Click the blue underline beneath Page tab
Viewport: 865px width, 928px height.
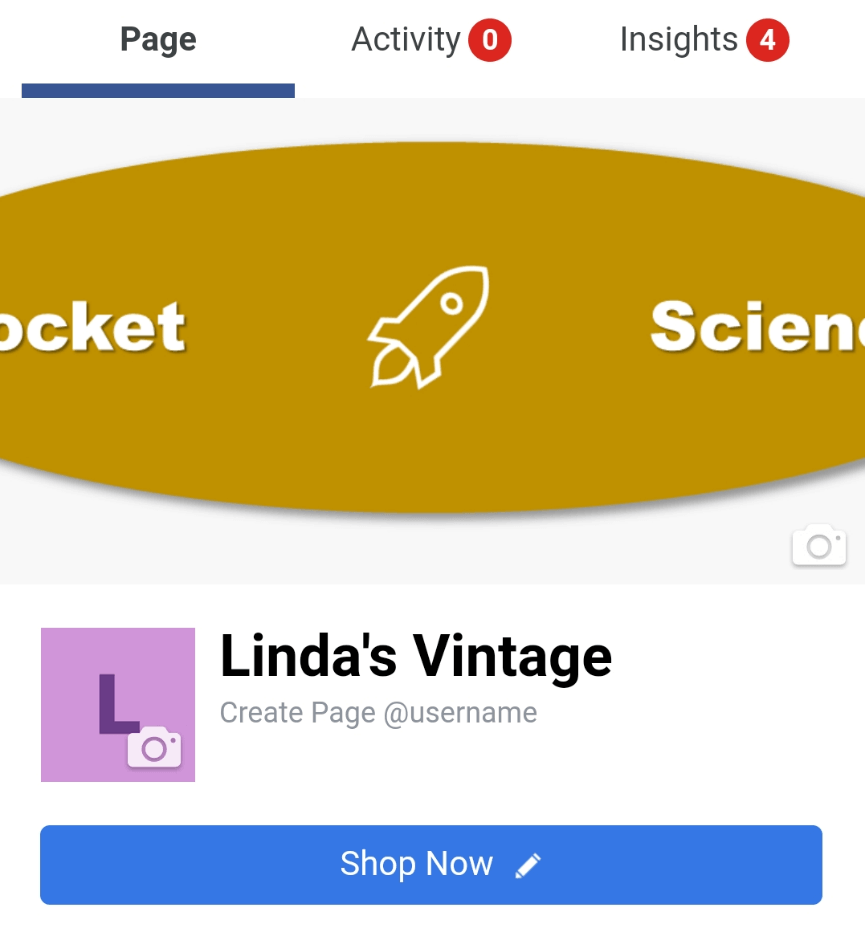[x=158, y=91]
